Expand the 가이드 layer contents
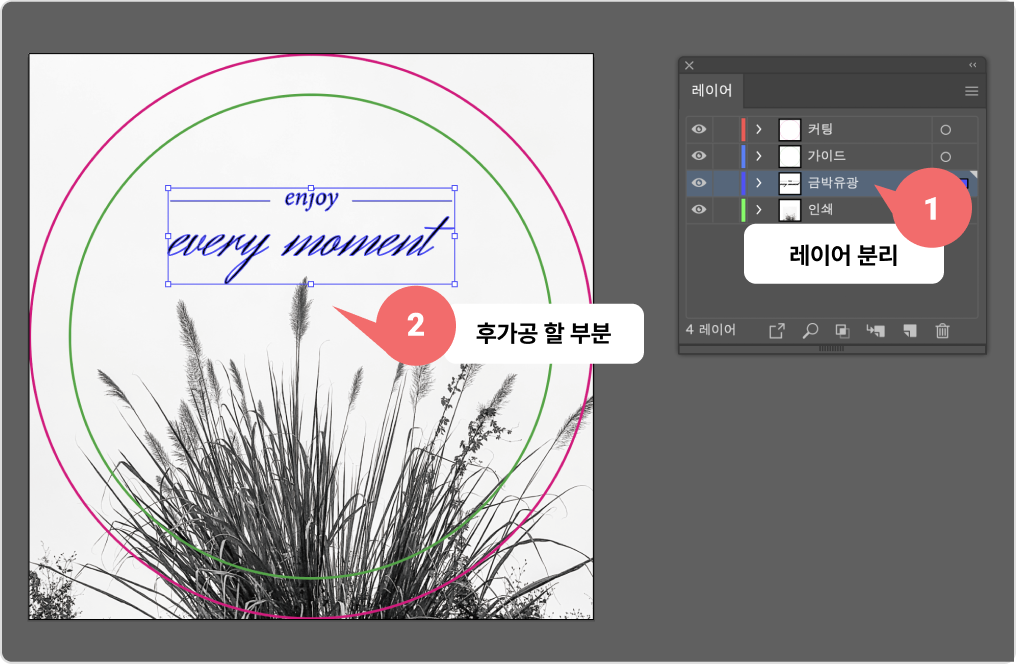The width and height of the screenshot is (1016, 664). pyautogui.click(x=758, y=155)
